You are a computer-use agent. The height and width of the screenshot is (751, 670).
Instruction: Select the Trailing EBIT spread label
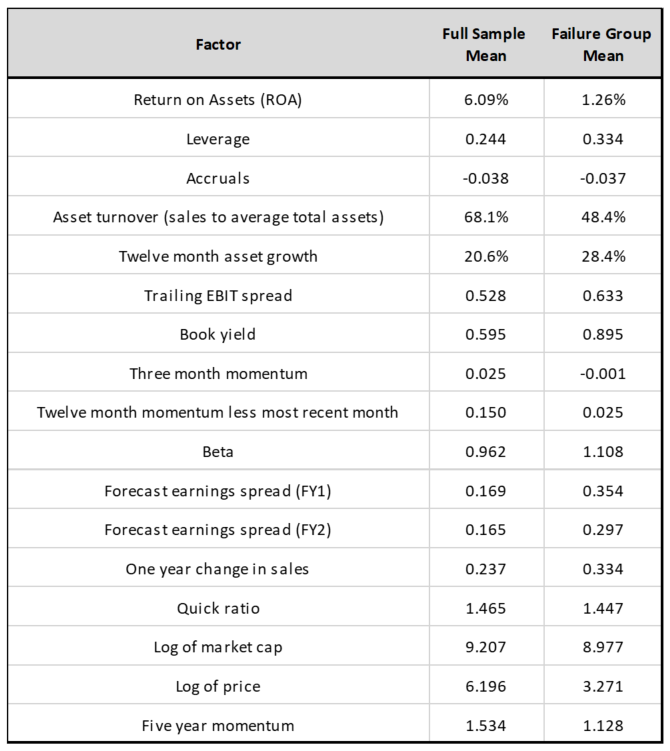point(218,295)
